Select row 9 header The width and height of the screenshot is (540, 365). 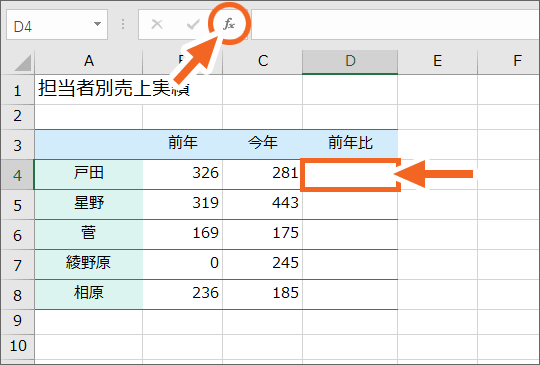click(17, 322)
